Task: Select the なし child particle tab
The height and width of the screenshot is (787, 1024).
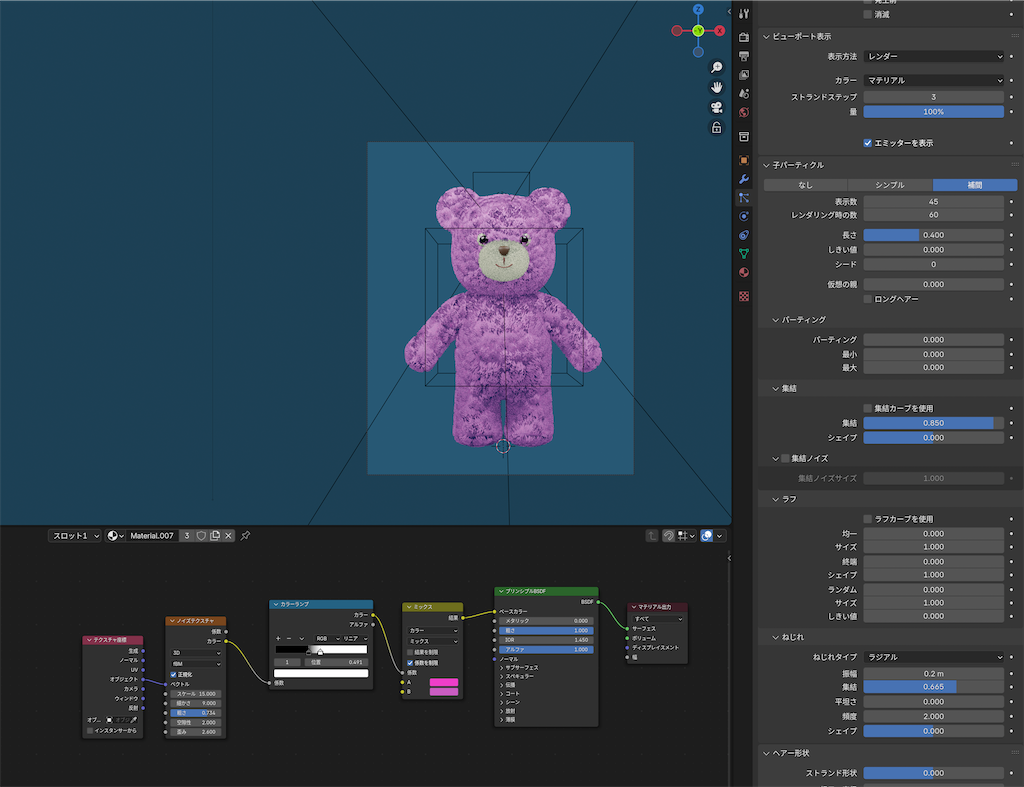Action: coord(805,185)
